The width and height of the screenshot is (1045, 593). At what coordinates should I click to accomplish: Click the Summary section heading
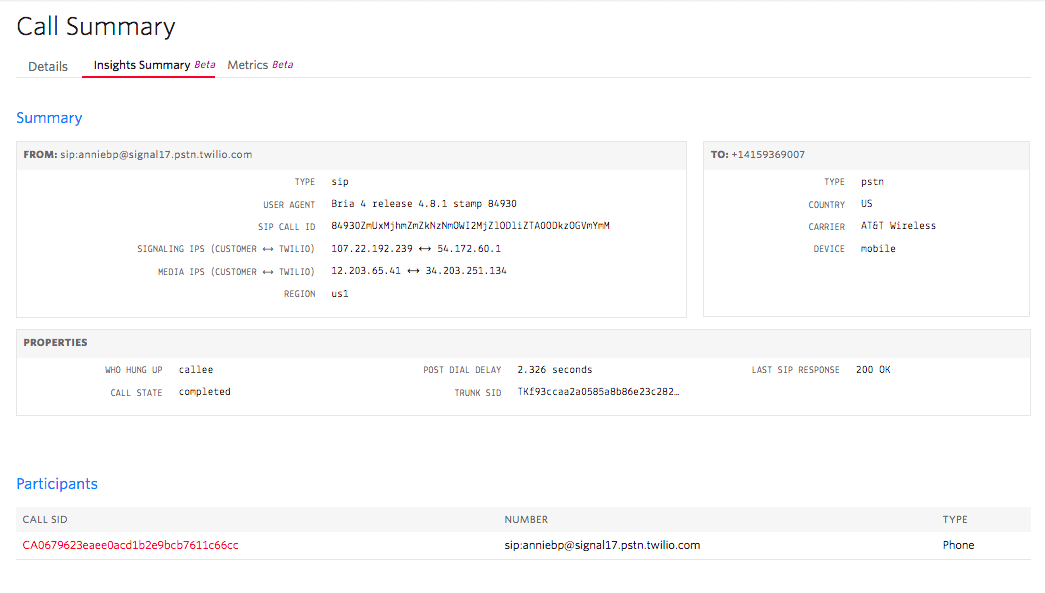pyautogui.click(x=49, y=118)
